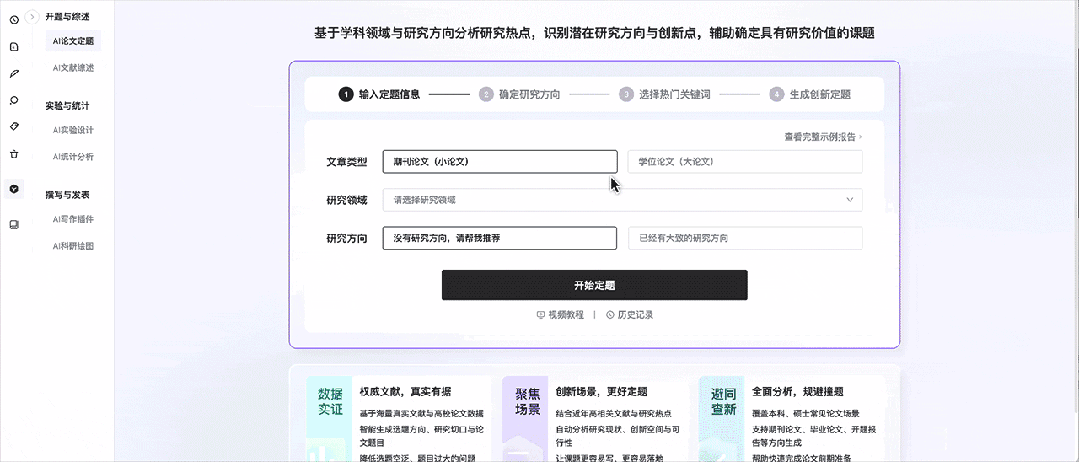Screen dimensions: 1079x462
Task: Click the 开题与综述 section heading
Action: (67, 16)
